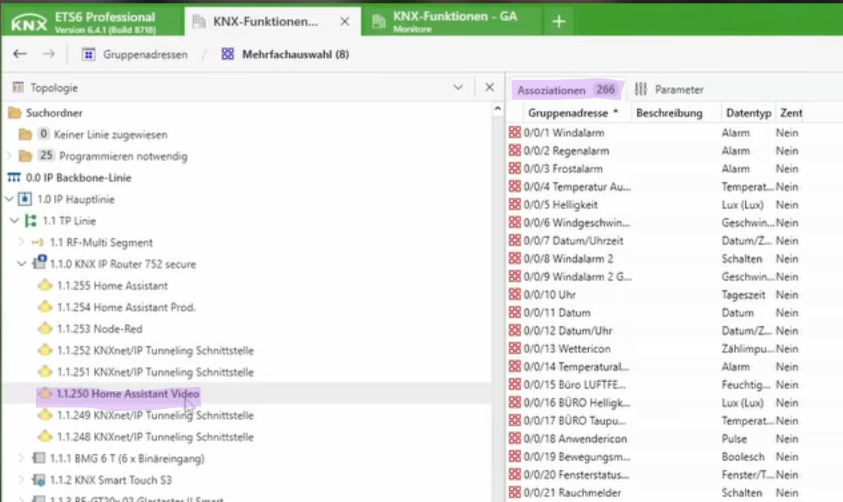The width and height of the screenshot is (843, 502).
Task: Select 1.1.252 KNXnet/IP Tunneling Schnittstelle
Action: [155, 350]
